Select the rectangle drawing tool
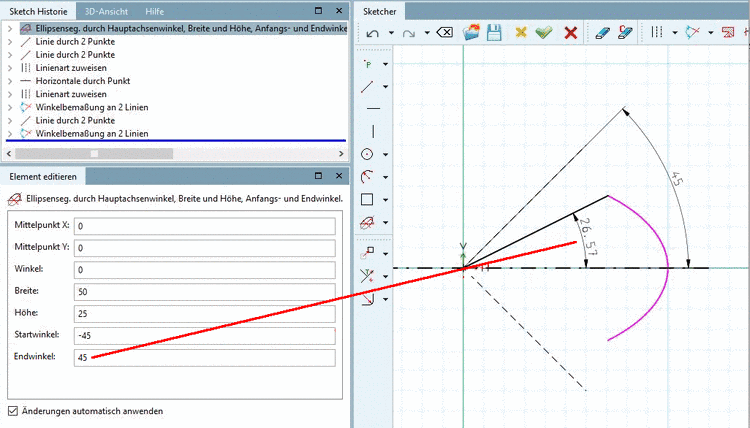Image resolution: width=750 pixels, height=428 pixels. (x=368, y=200)
